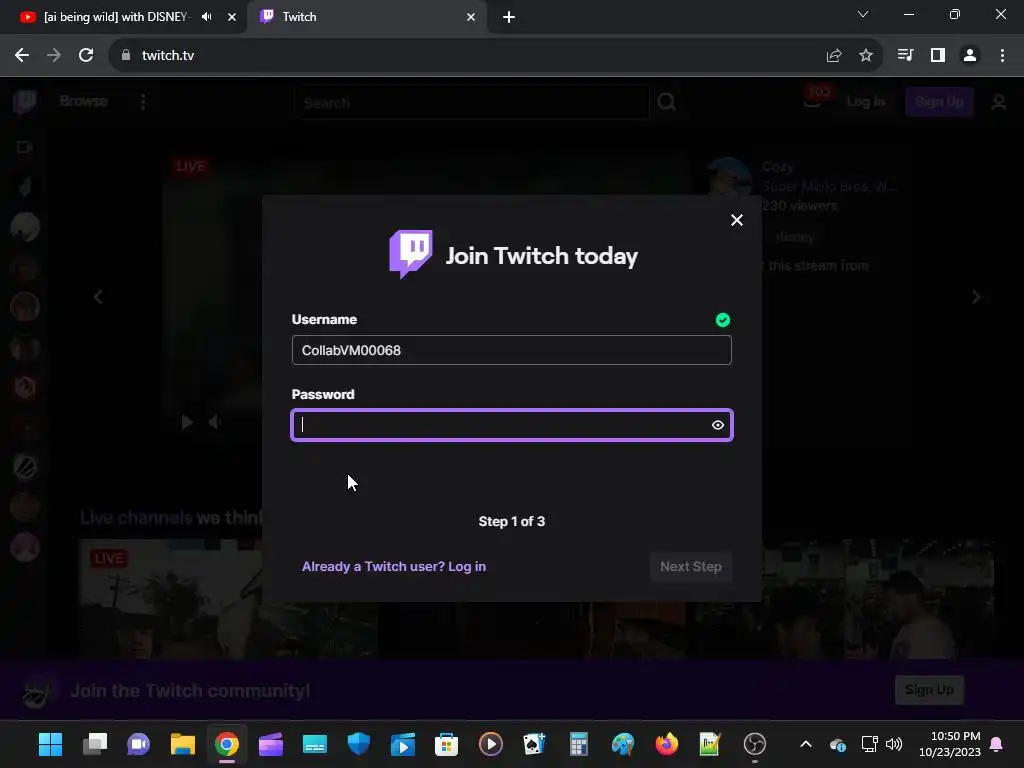Toggle the Chrome side panel
The image size is (1024, 768).
(938, 56)
